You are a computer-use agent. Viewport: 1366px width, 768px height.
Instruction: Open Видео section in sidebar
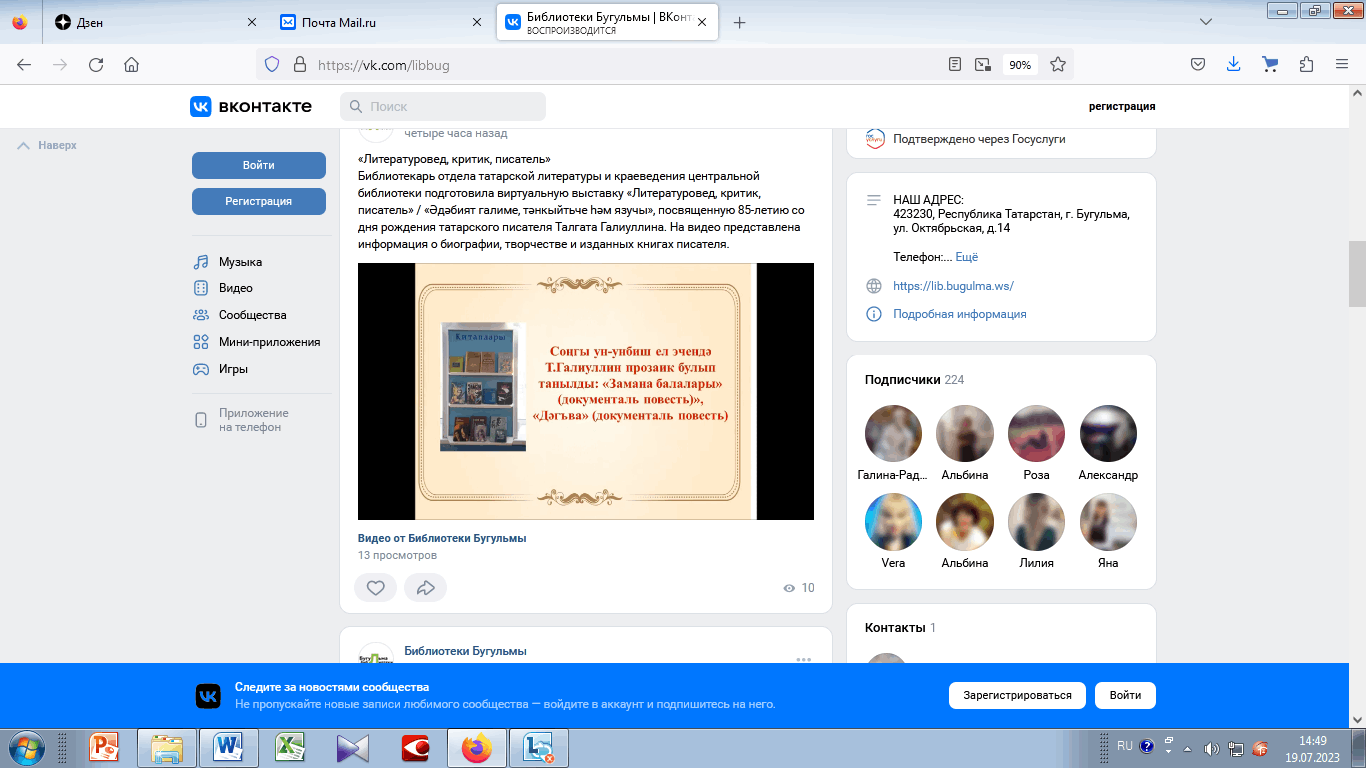point(236,288)
